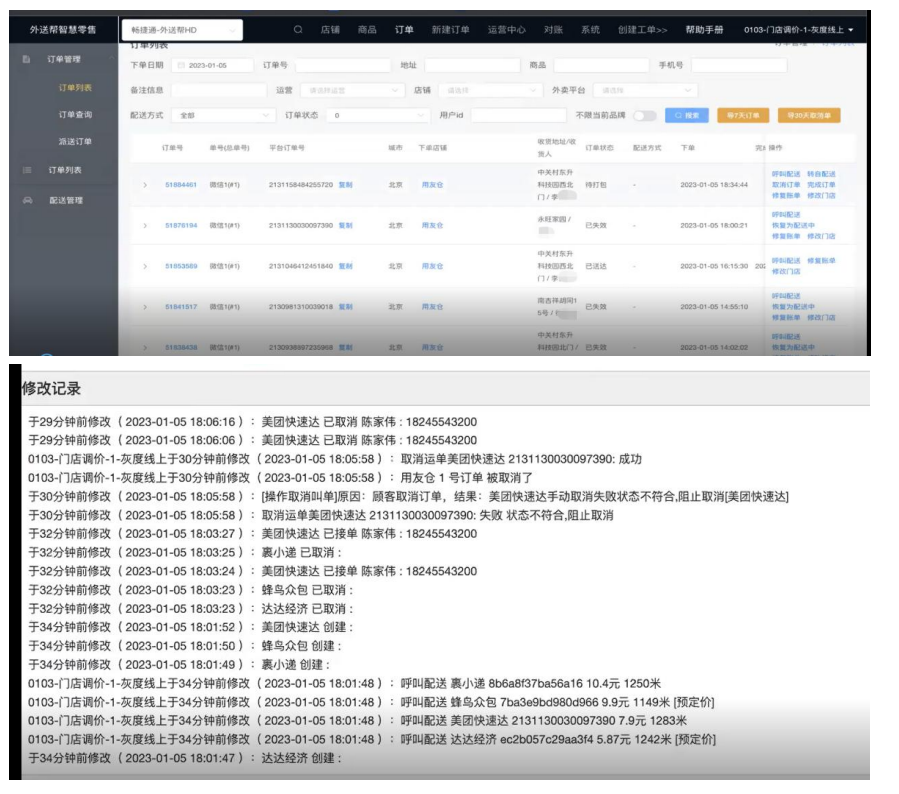The image size is (899, 794).
Task: Select 订单列表 under 订单管理 in sidebar
Action: (75, 88)
